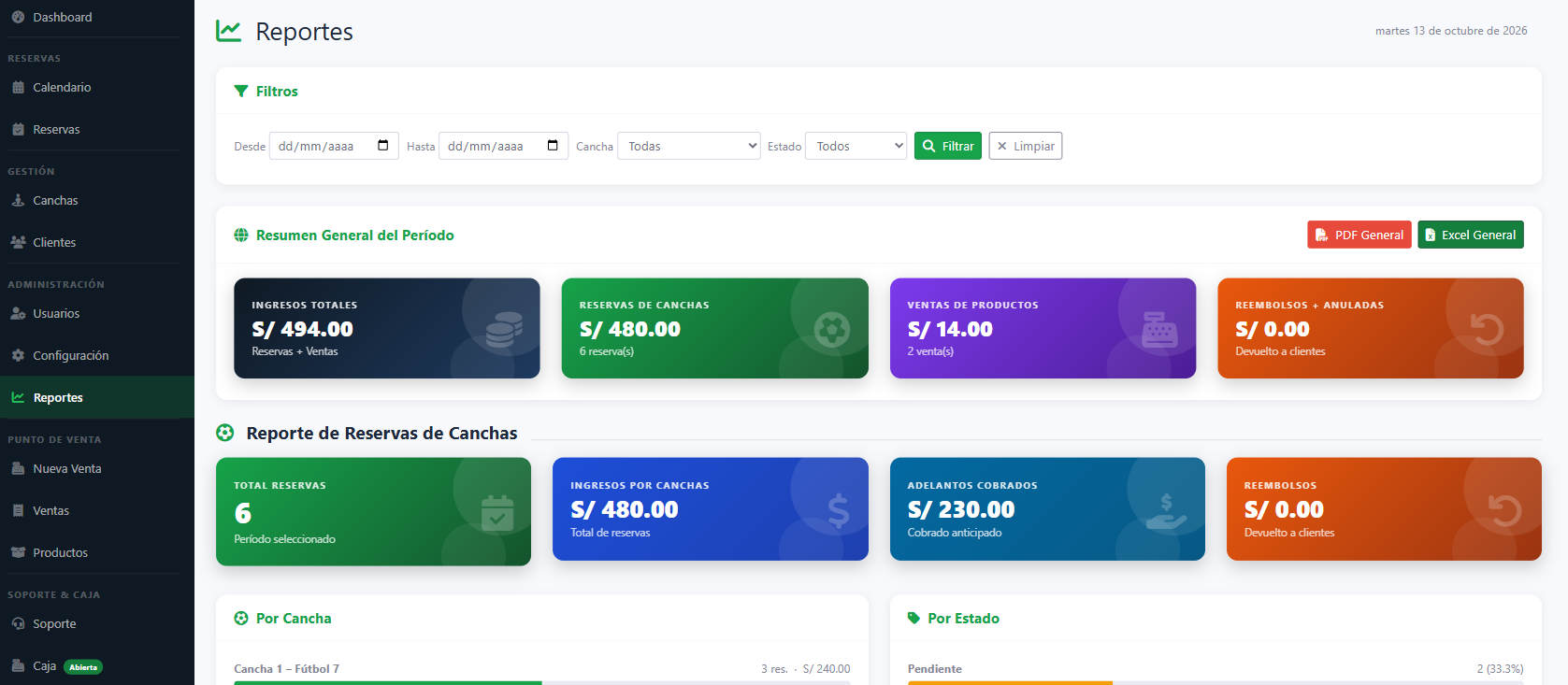Viewport: 1568px width, 685px height.
Task: Click the S/ 230.00 Adelantos Cobrados value
Action: (961, 509)
